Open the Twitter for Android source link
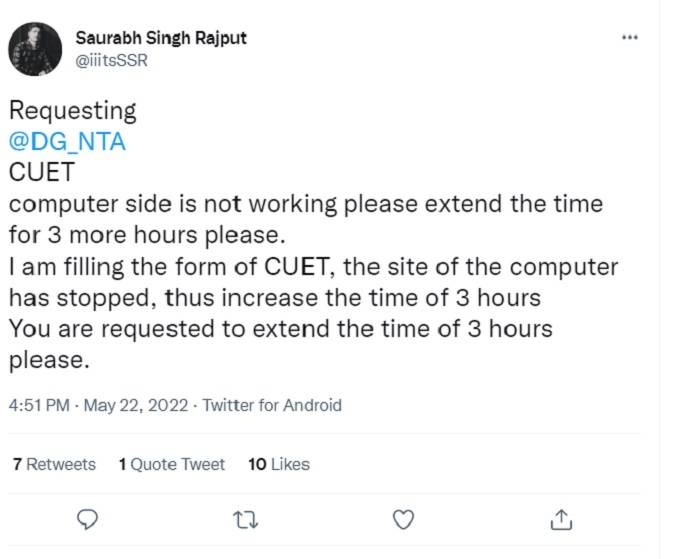The height and width of the screenshot is (559, 675). click(x=272, y=405)
